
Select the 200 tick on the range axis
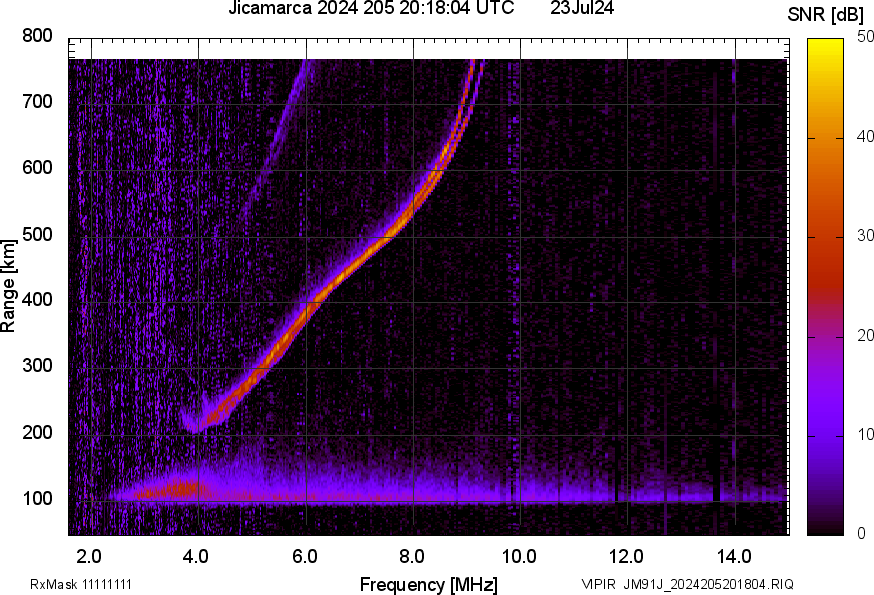[38, 433]
